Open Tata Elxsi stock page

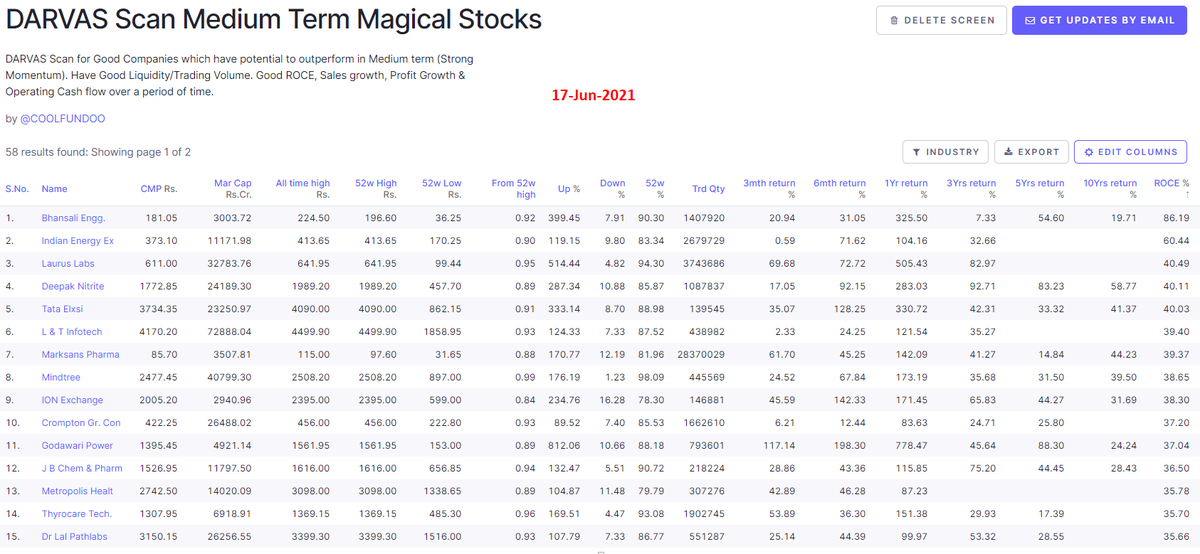[64, 309]
